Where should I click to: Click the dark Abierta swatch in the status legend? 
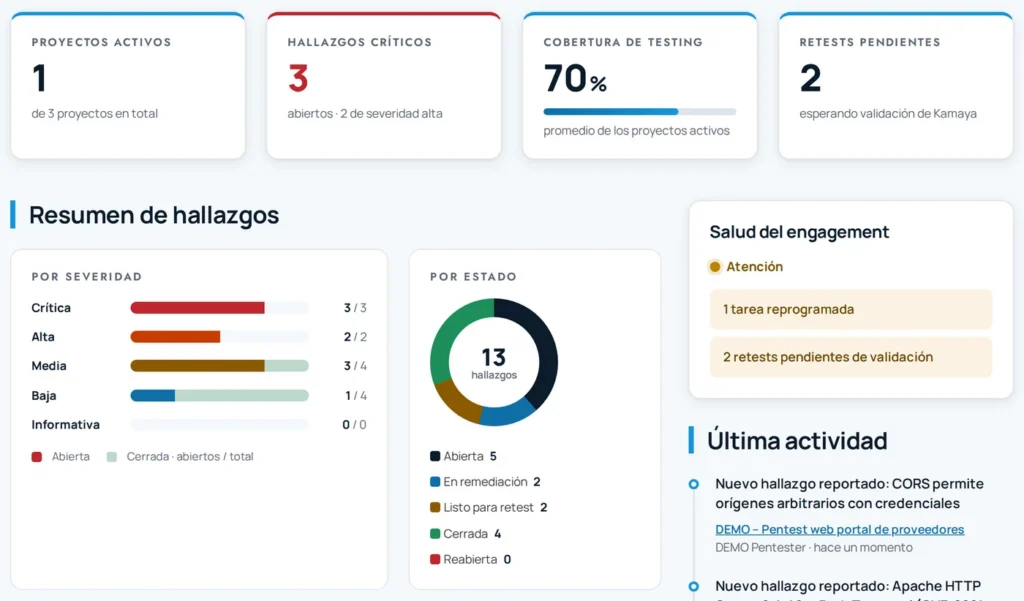(435, 456)
